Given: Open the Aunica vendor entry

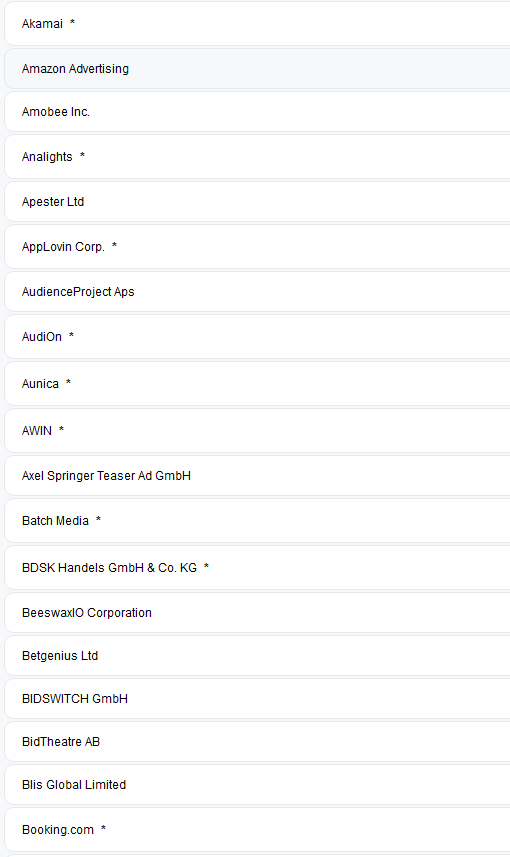Looking at the screenshot, I should click(257, 384).
